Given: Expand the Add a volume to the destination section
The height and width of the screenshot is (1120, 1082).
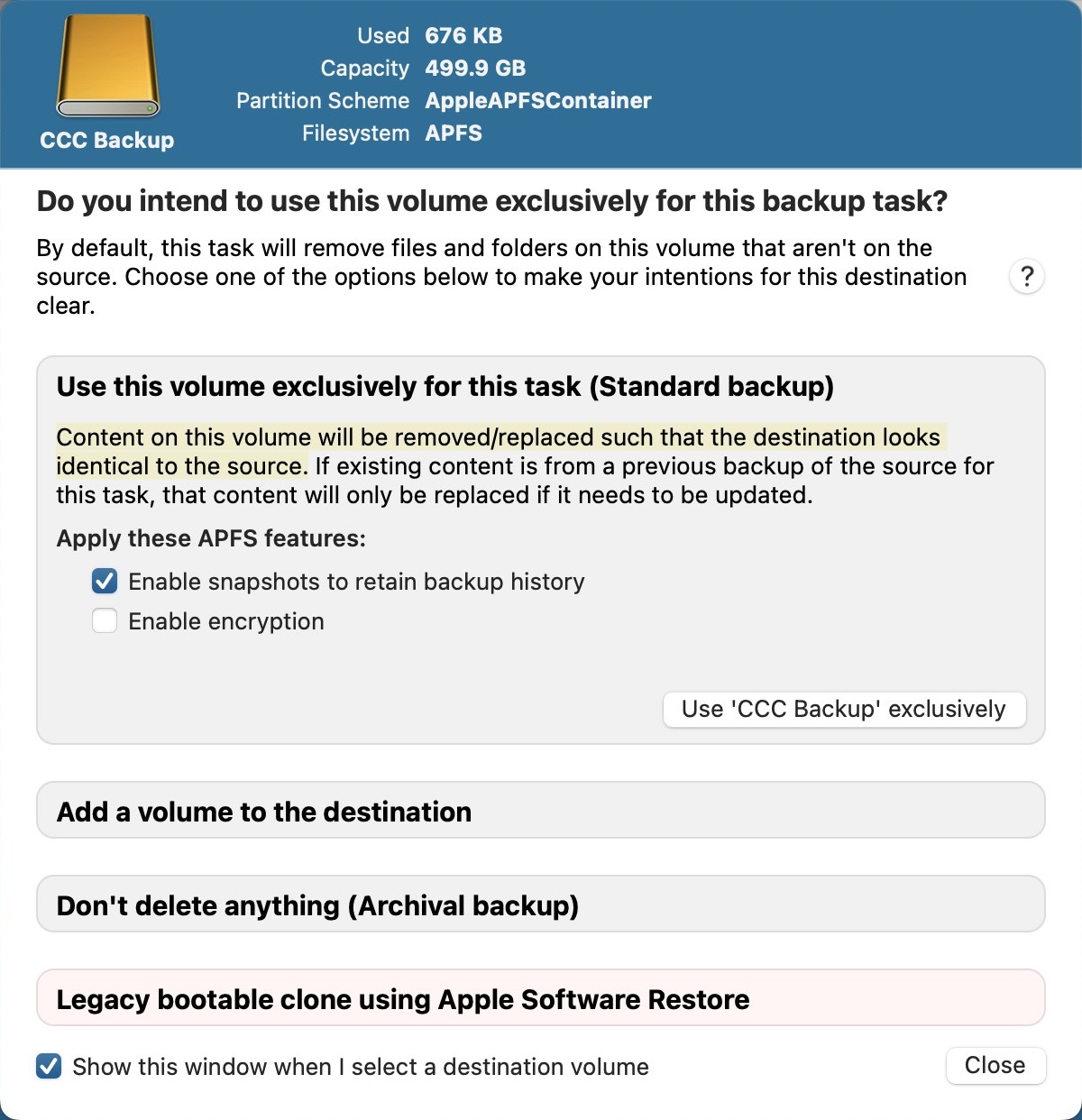Looking at the screenshot, I should (x=264, y=811).
